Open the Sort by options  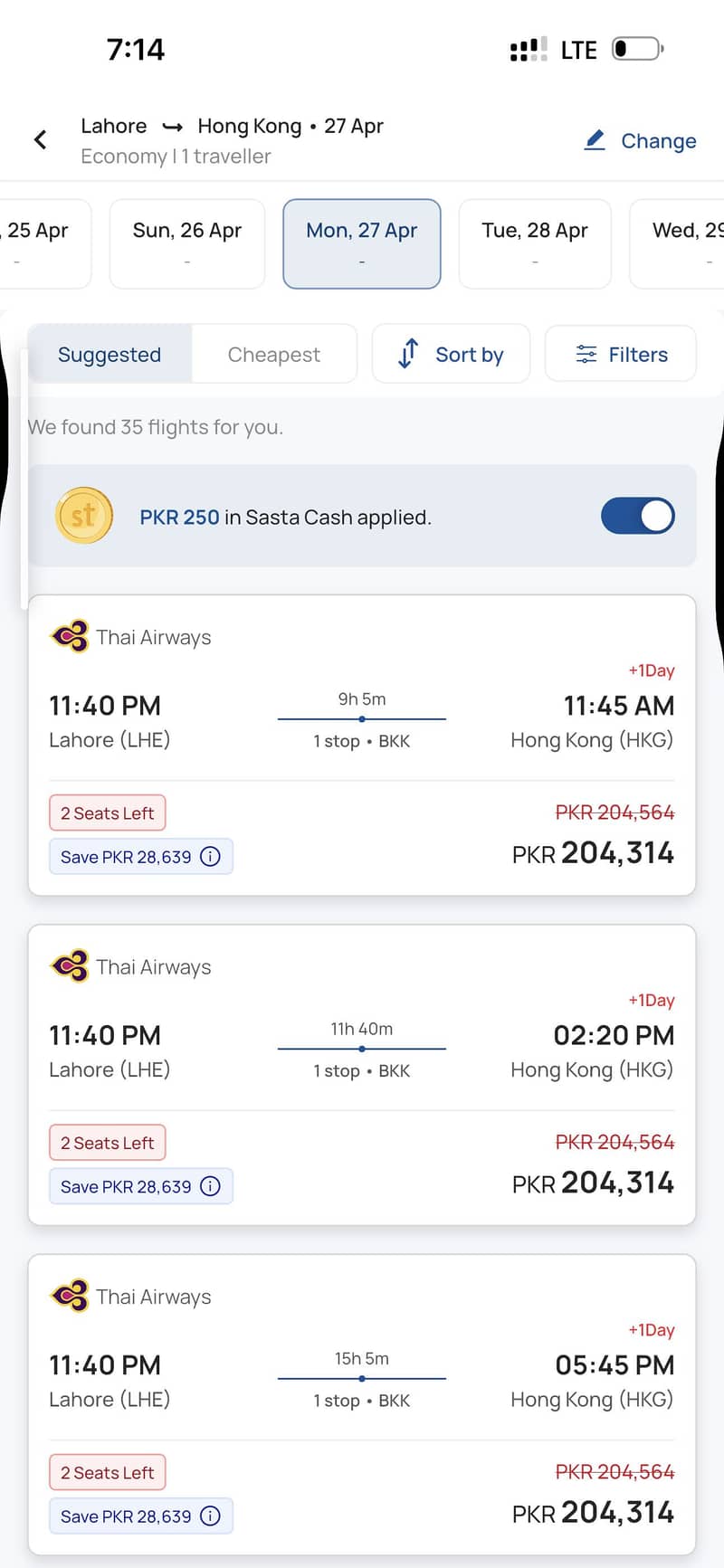(x=451, y=354)
